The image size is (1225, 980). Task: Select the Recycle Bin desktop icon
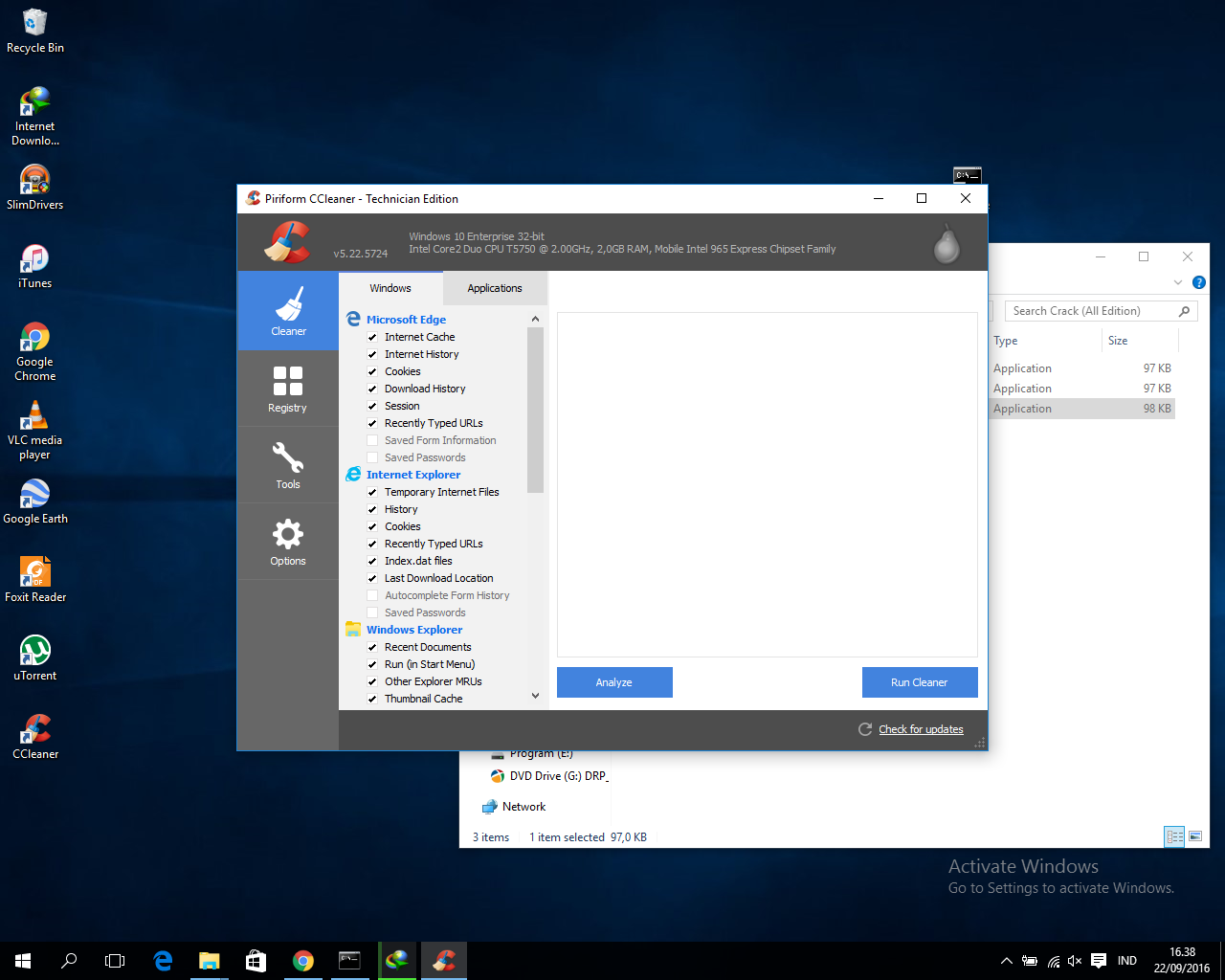pyautogui.click(x=35, y=31)
